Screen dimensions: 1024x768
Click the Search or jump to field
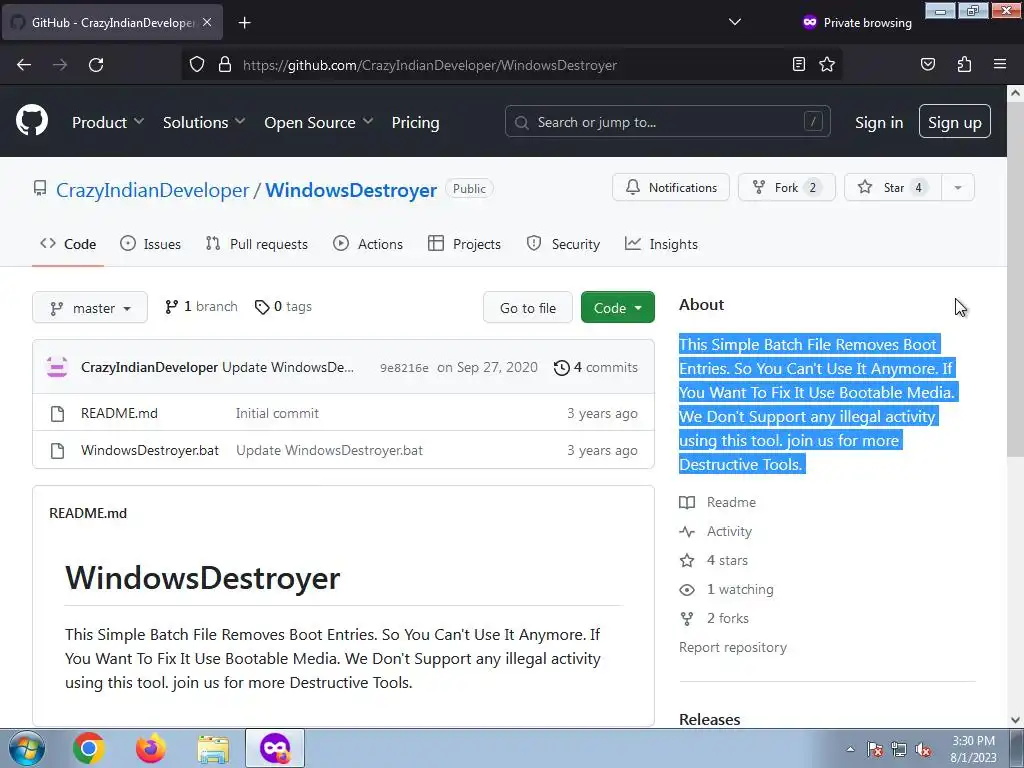(667, 121)
